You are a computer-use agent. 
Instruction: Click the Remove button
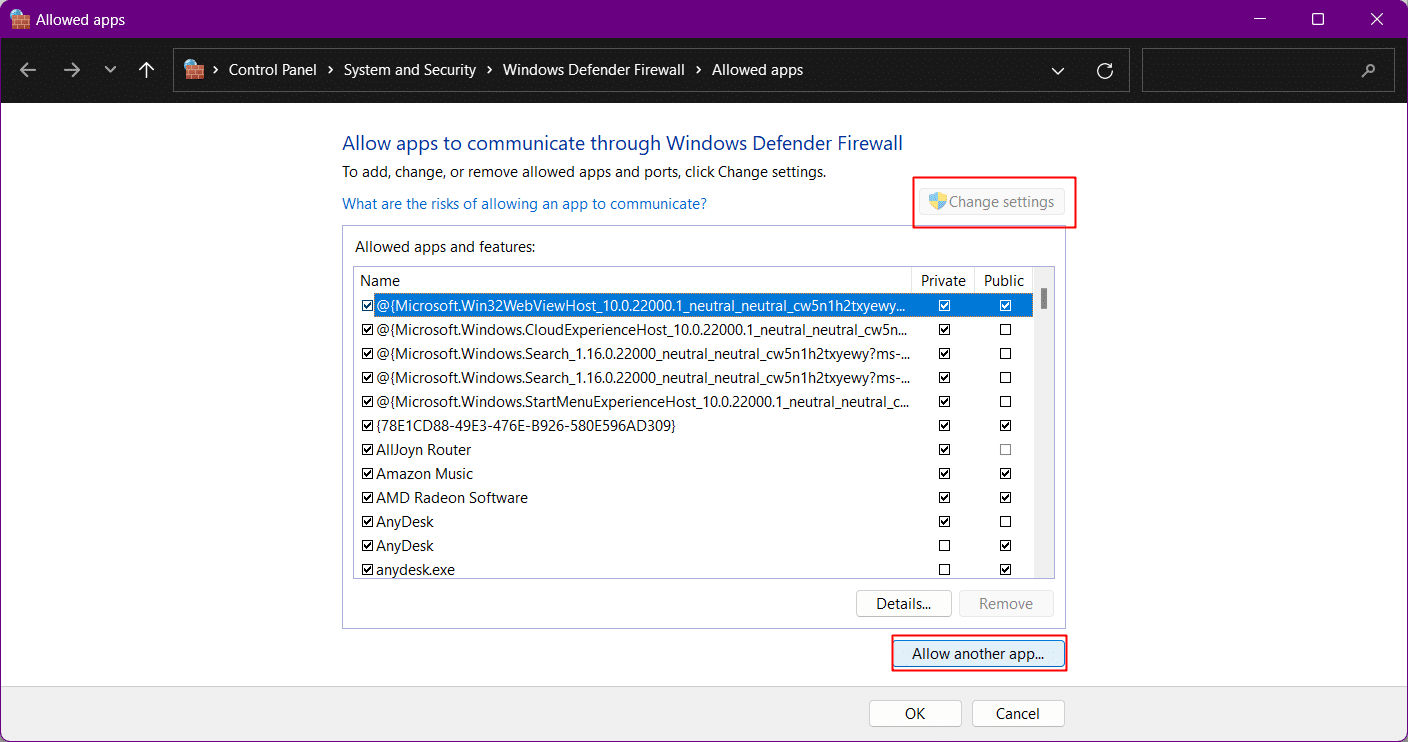(x=1006, y=604)
